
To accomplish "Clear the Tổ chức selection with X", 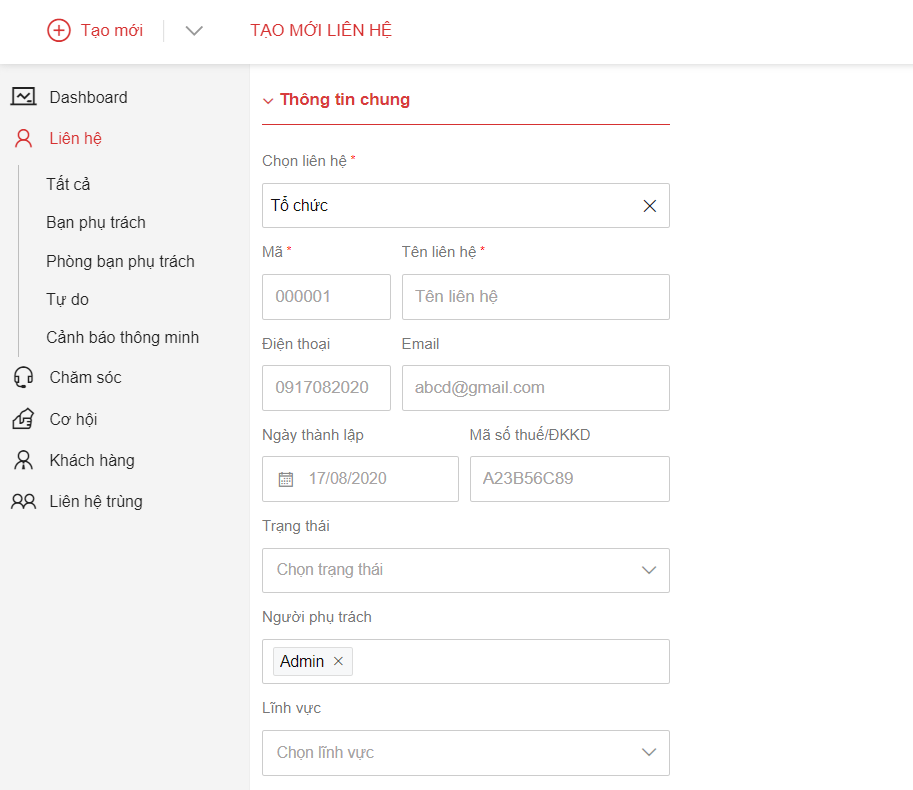I will [x=649, y=206].
